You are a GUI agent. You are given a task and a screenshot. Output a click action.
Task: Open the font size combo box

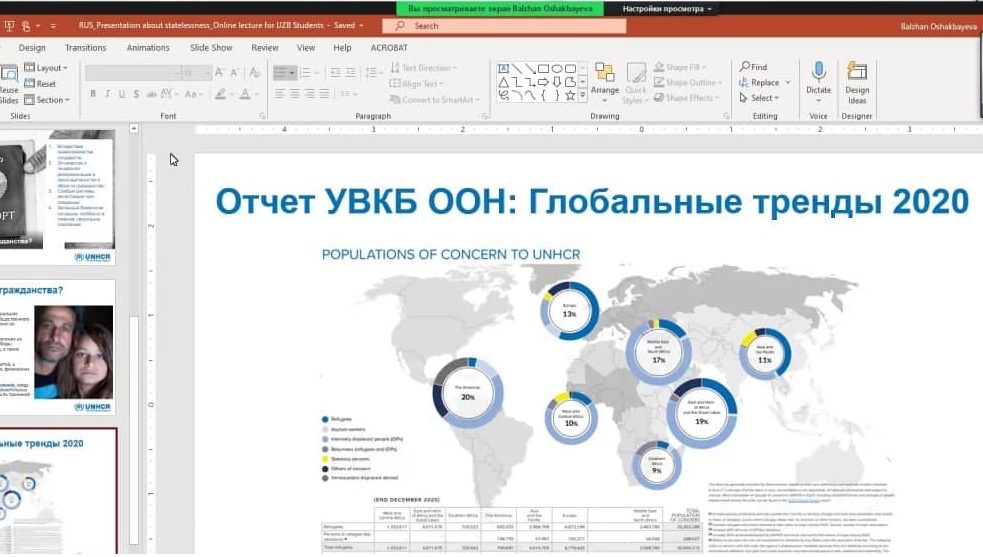click(197, 73)
